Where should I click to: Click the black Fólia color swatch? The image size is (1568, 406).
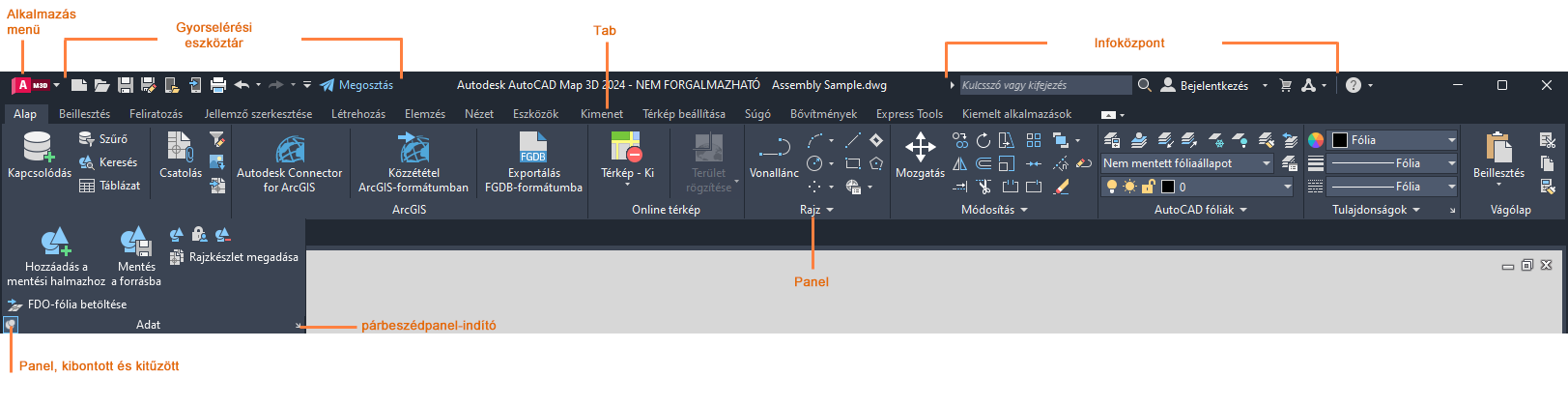(x=1340, y=140)
